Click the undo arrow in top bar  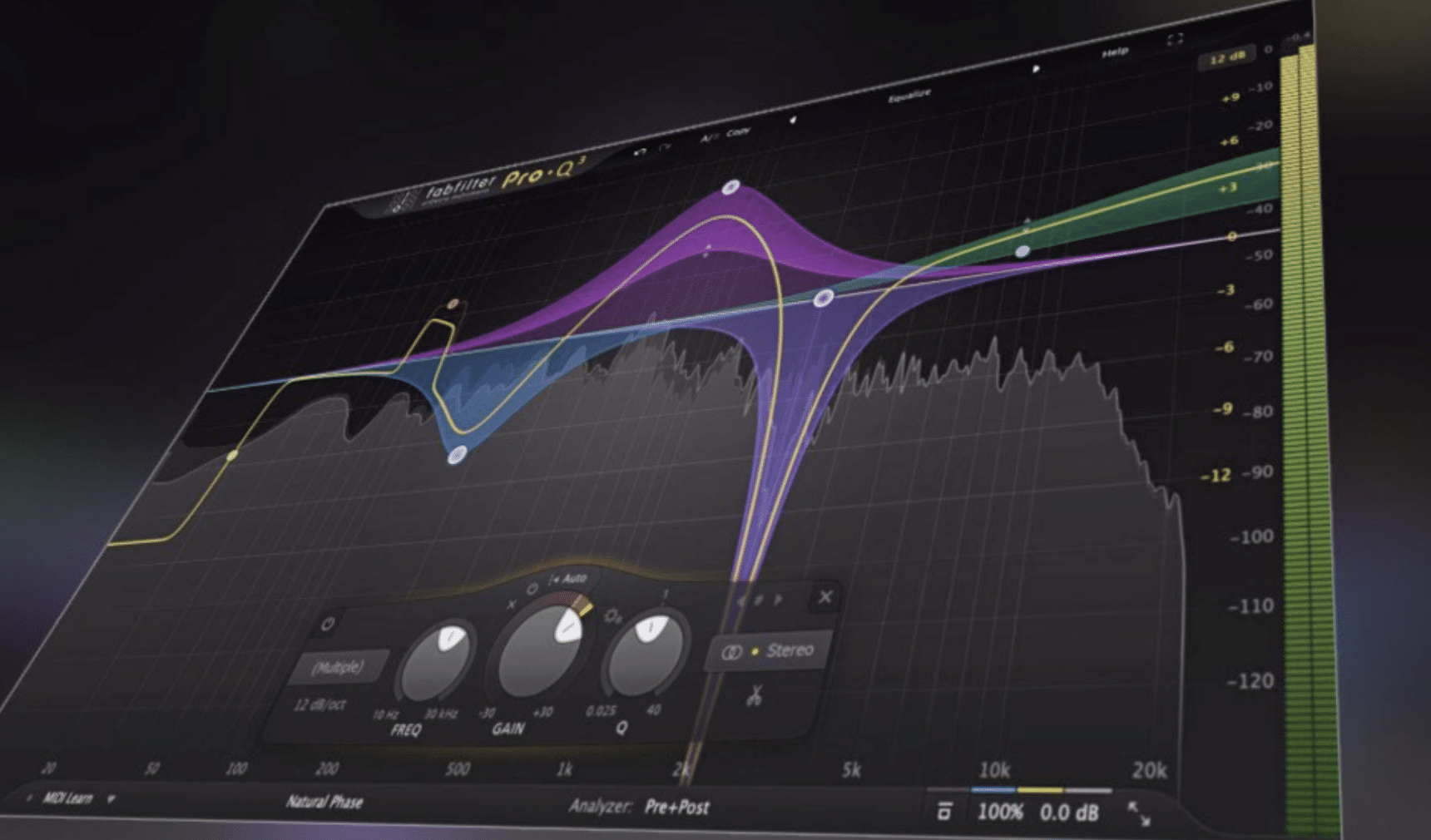pos(639,152)
